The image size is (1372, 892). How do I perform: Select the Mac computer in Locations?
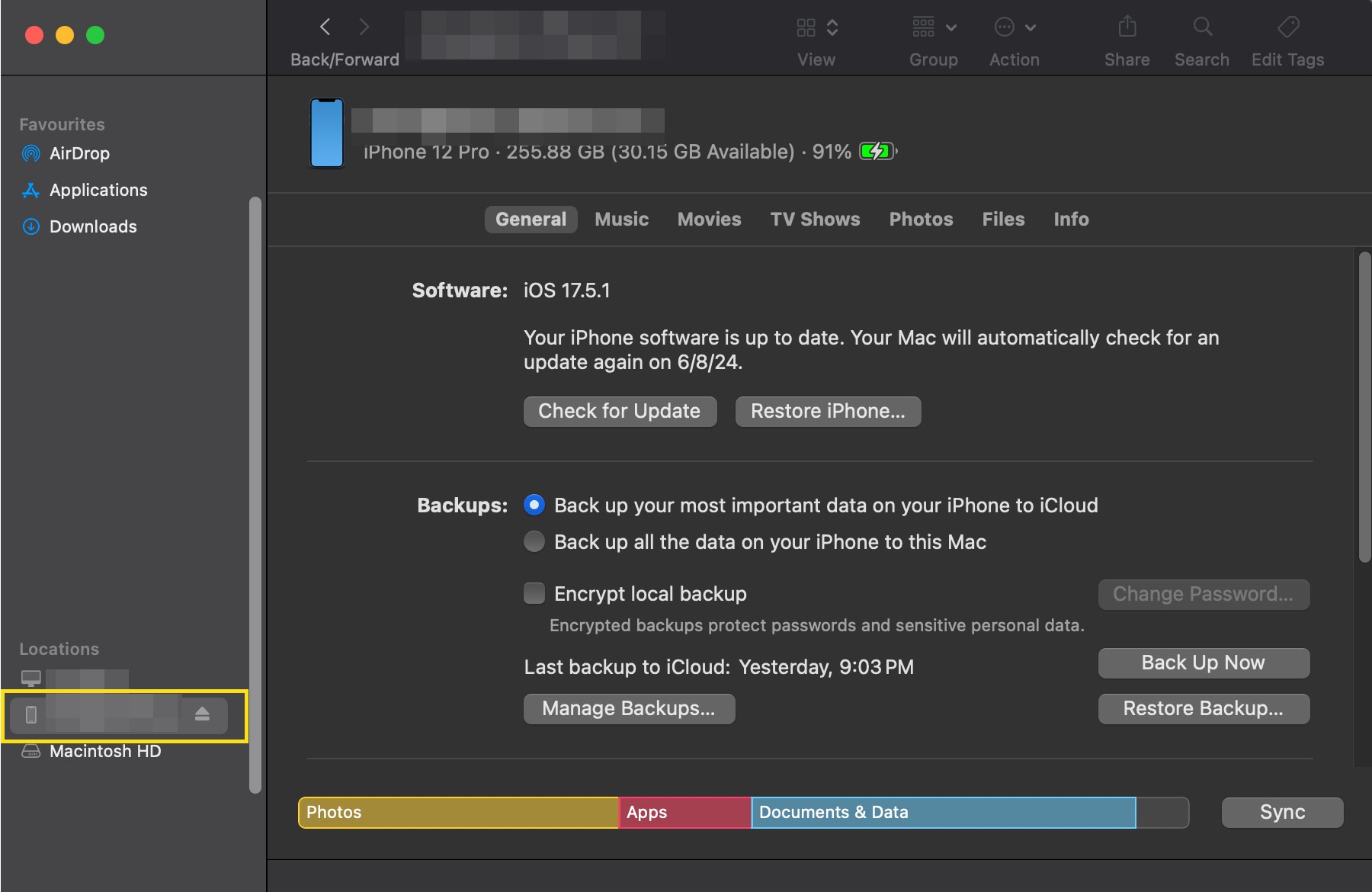pos(75,678)
